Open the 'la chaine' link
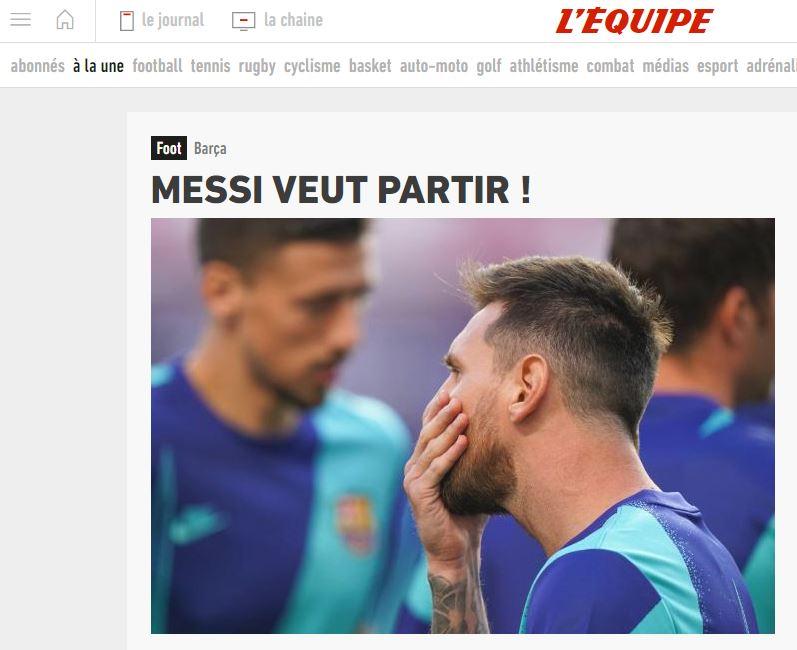Viewport: 797px width, 650px height. pyautogui.click(x=293, y=20)
